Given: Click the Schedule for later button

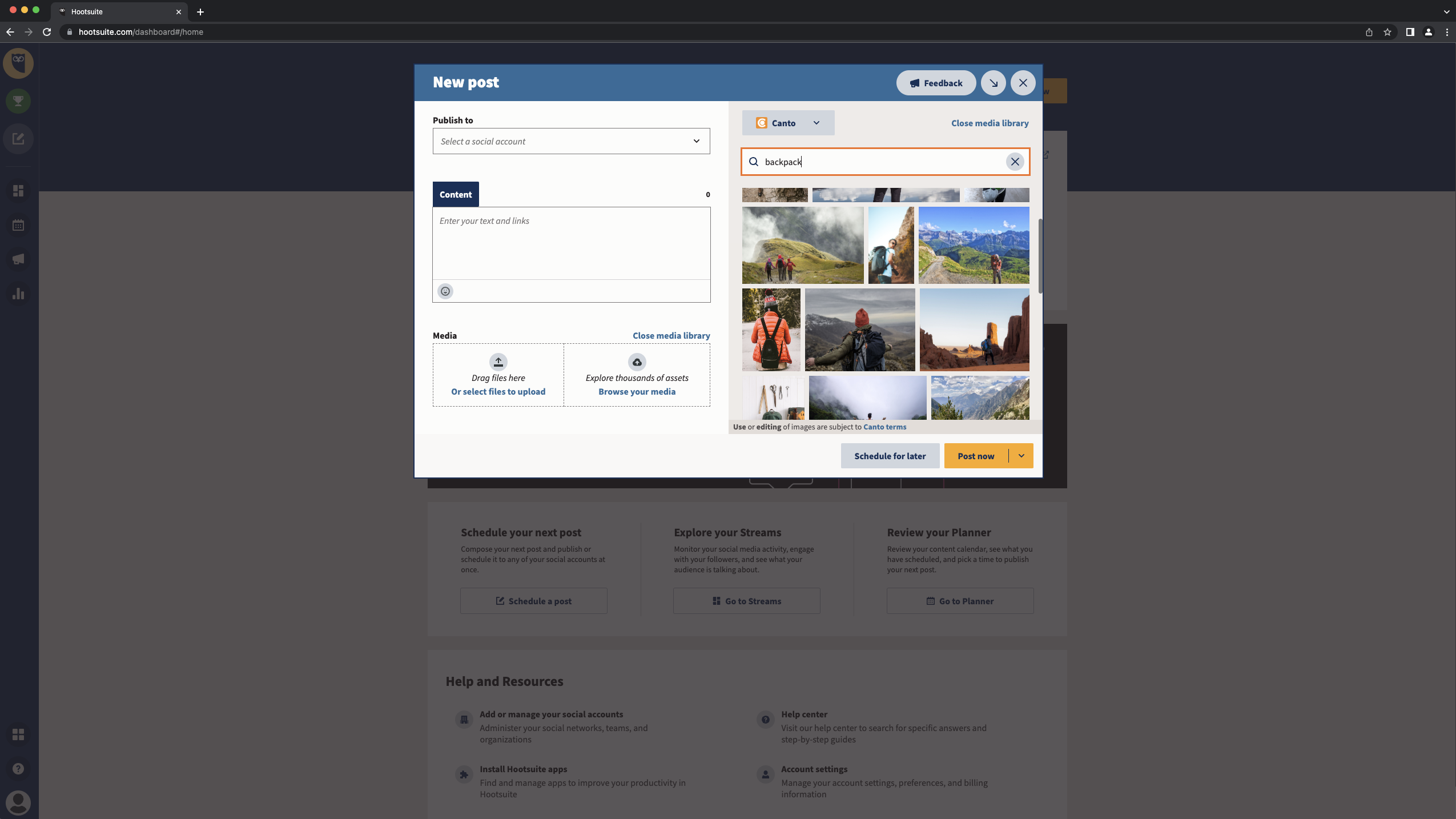Looking at the screenshot, I should tap(890, 455).
